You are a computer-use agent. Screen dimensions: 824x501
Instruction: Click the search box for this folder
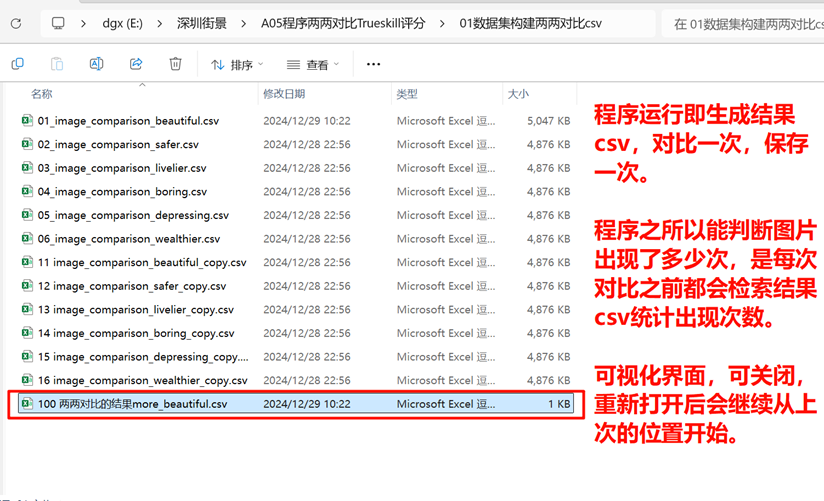click(x=742, y=24)
